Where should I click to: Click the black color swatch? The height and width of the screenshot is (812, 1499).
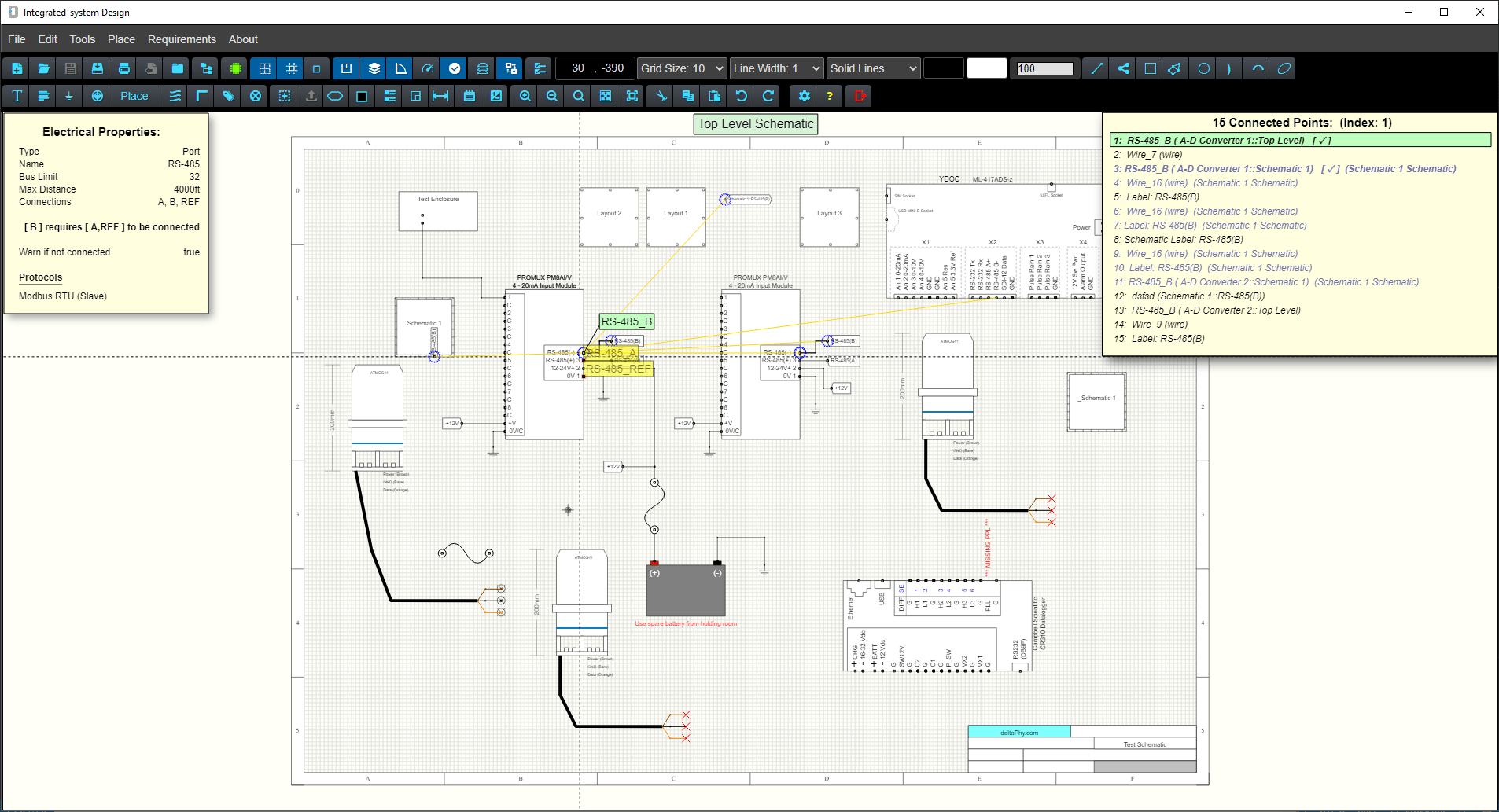click(944, 68)
